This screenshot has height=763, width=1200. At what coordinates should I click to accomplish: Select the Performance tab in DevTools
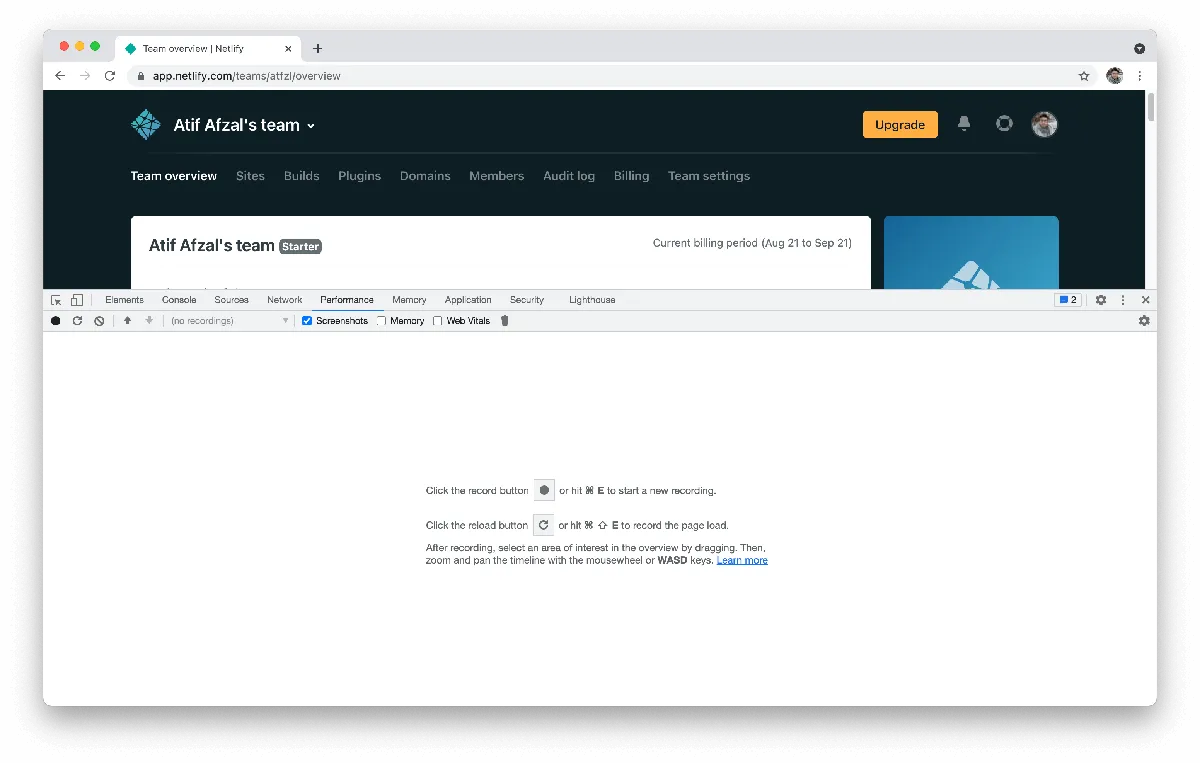coord(347,300)
